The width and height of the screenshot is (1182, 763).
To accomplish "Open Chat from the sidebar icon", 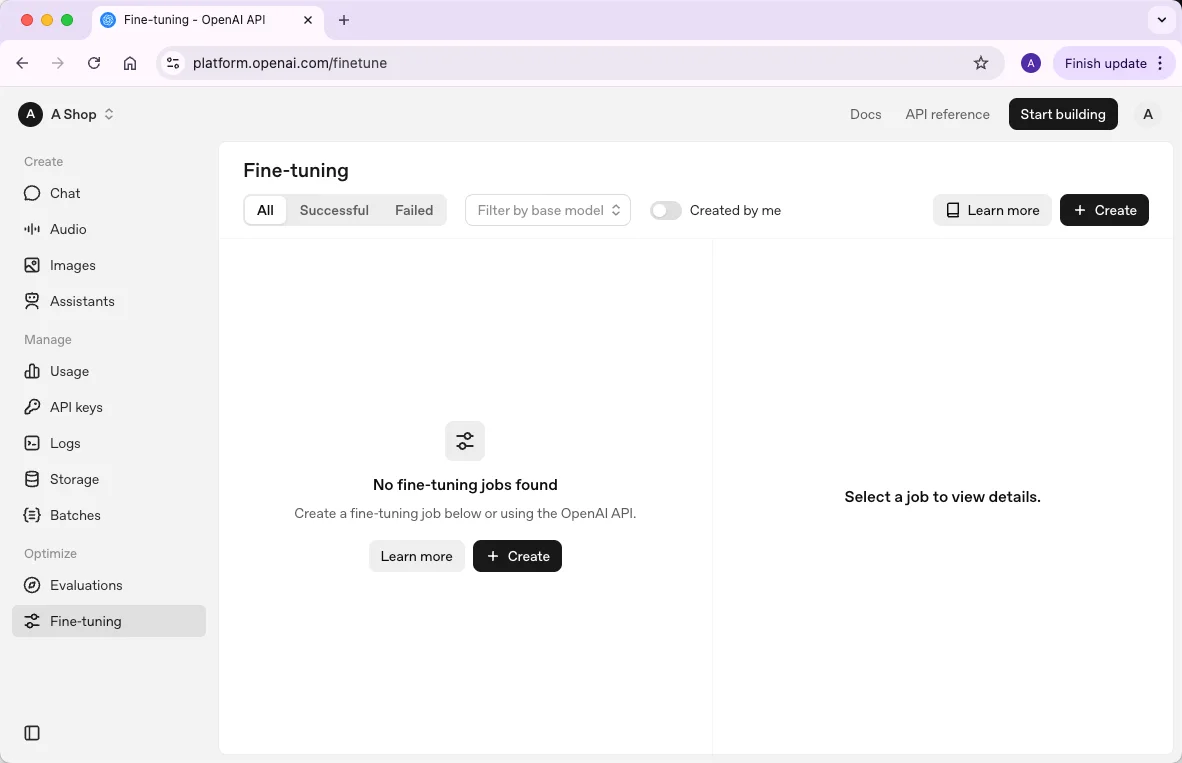I will point(32,193).
